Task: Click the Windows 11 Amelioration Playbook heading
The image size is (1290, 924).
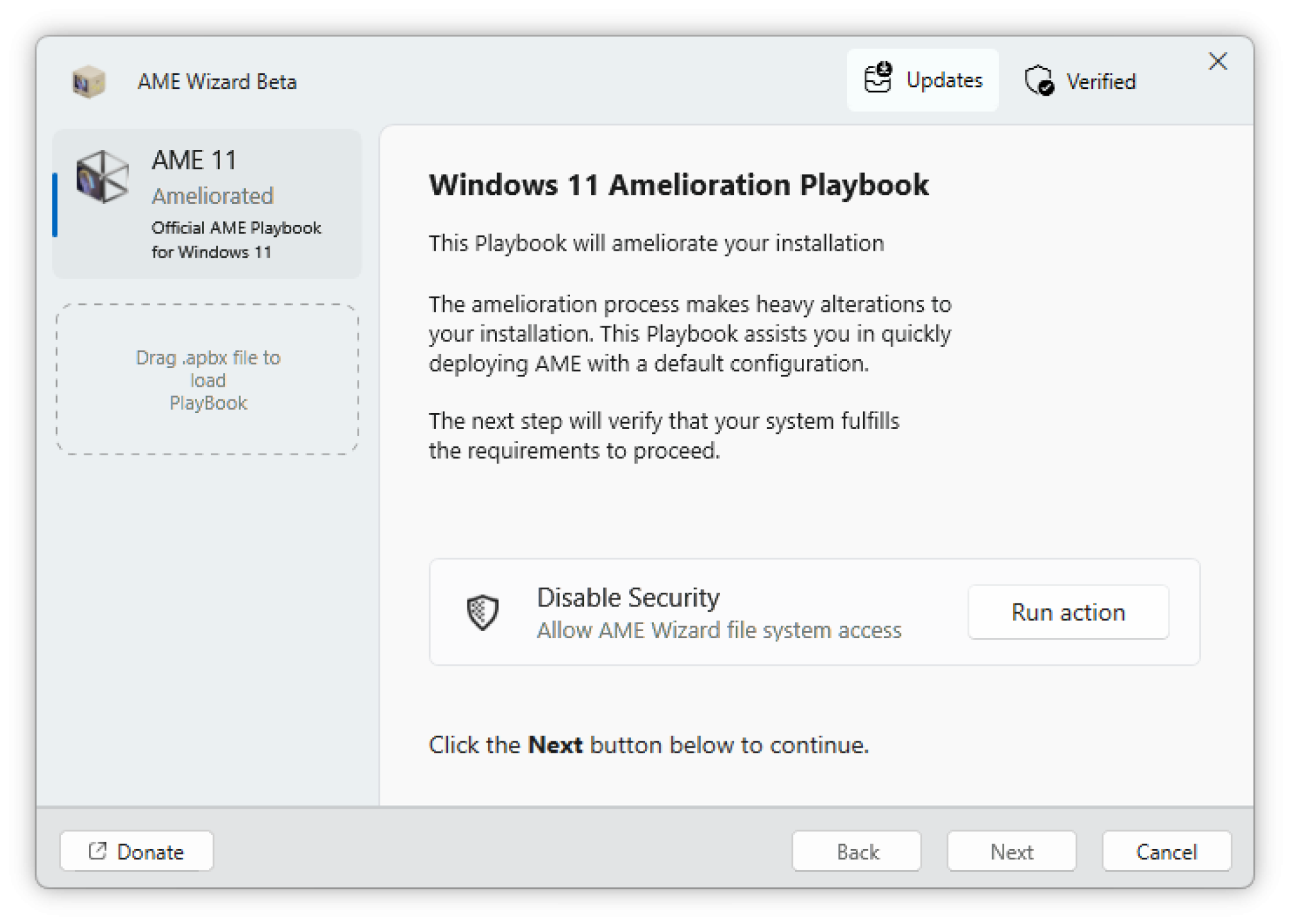Action: click(x=678, y=185)
